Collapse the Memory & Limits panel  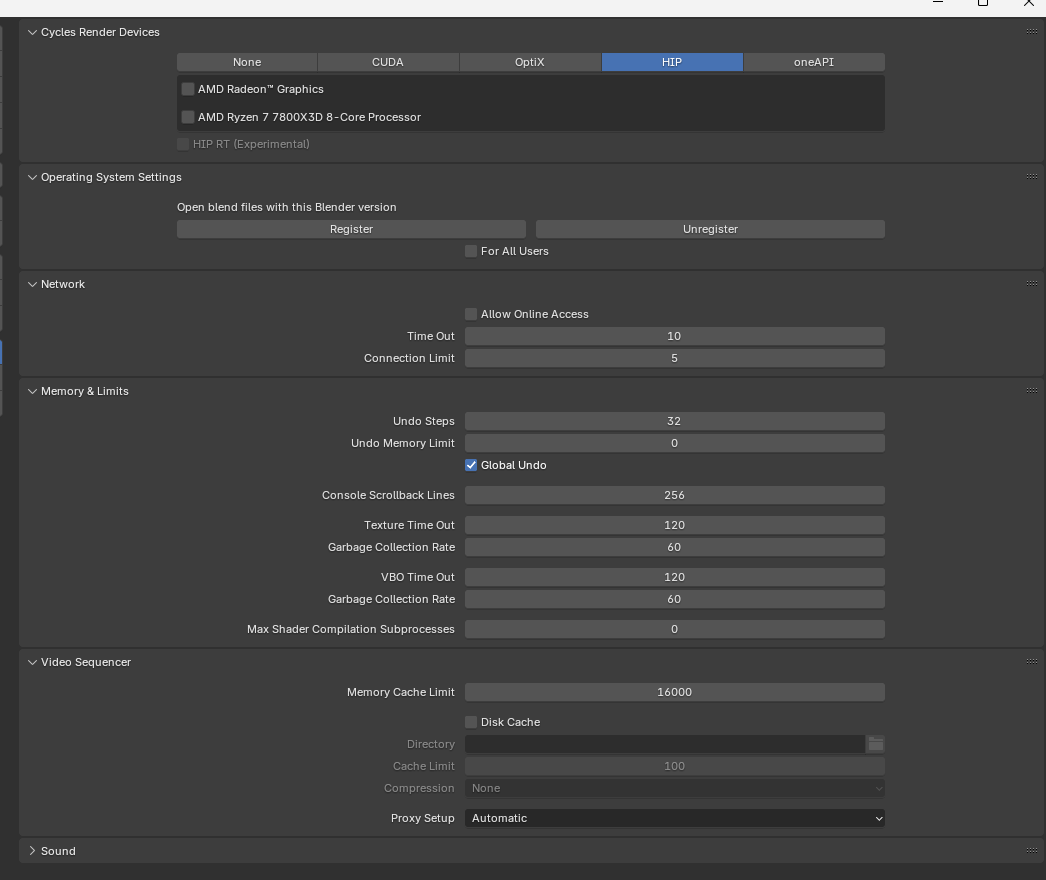32,391
